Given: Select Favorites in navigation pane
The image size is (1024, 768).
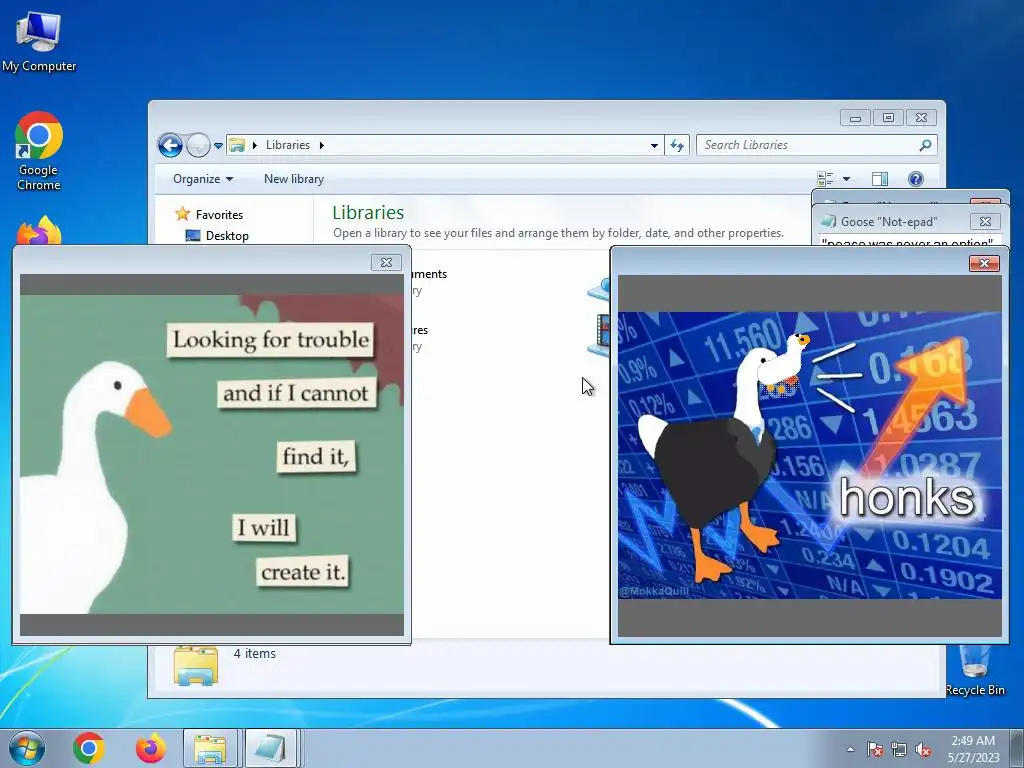Looking at the screenshot, I should point(209,214).
